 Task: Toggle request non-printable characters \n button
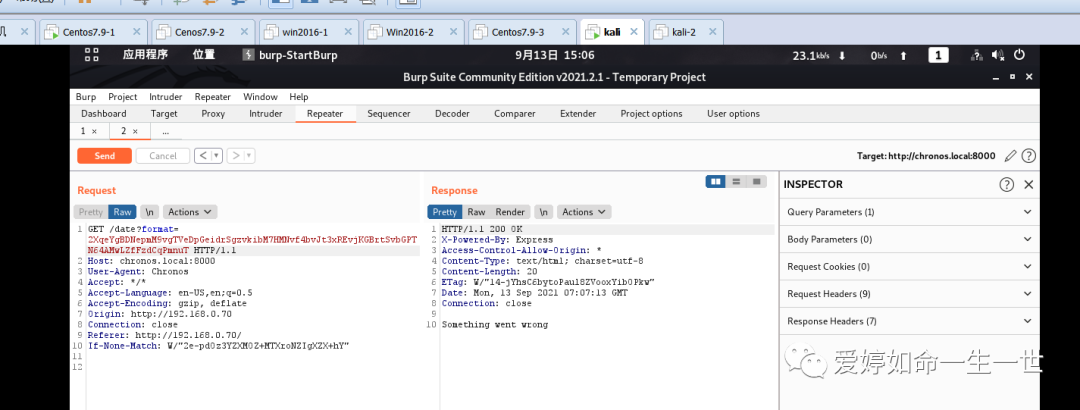click(x=148, y=212)
